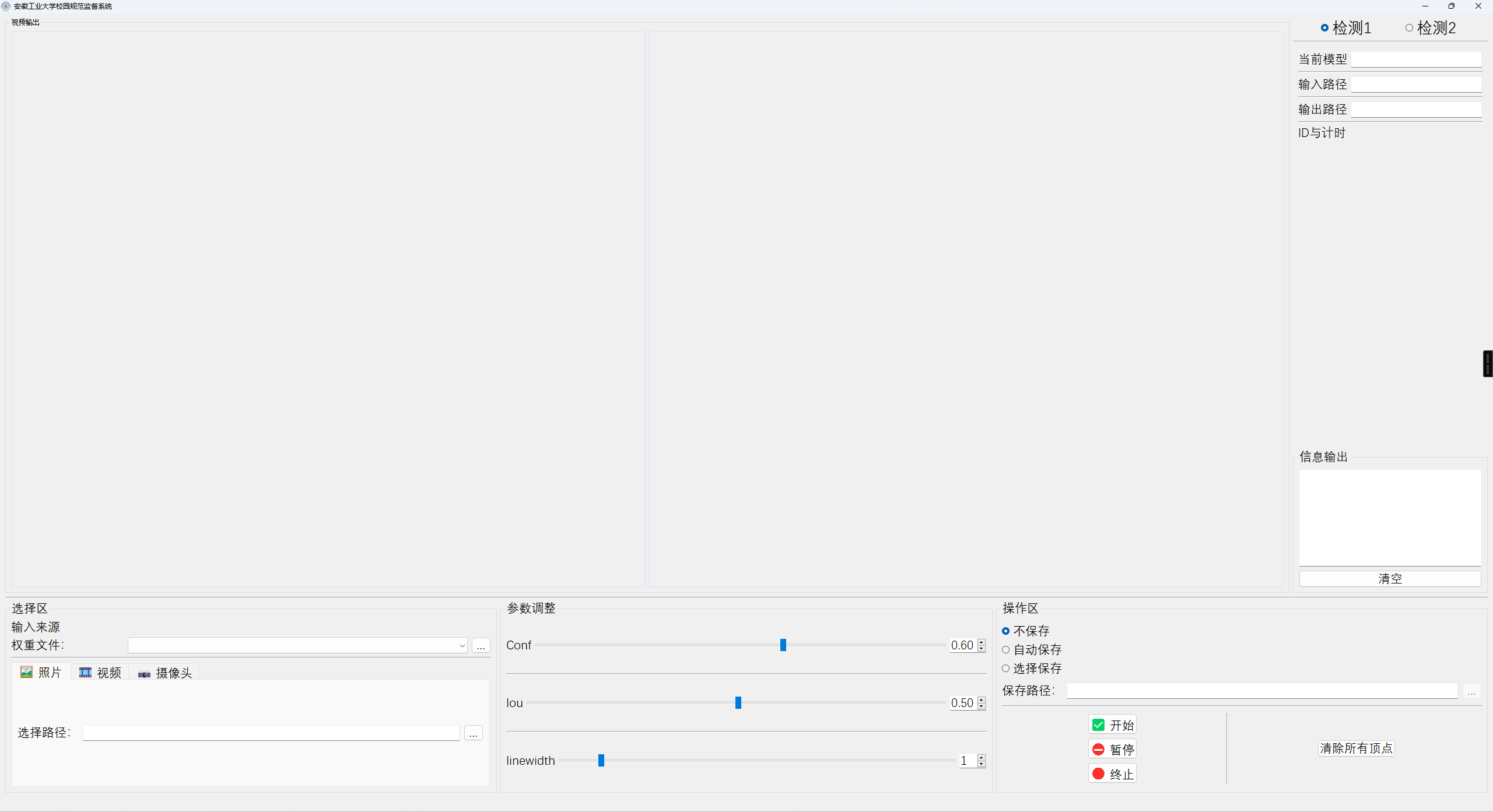Image resolution: width=1493 pixels, height=812 pixels.
Task: Decrease Iou value with the down arrow
Action: coord(982,706)
